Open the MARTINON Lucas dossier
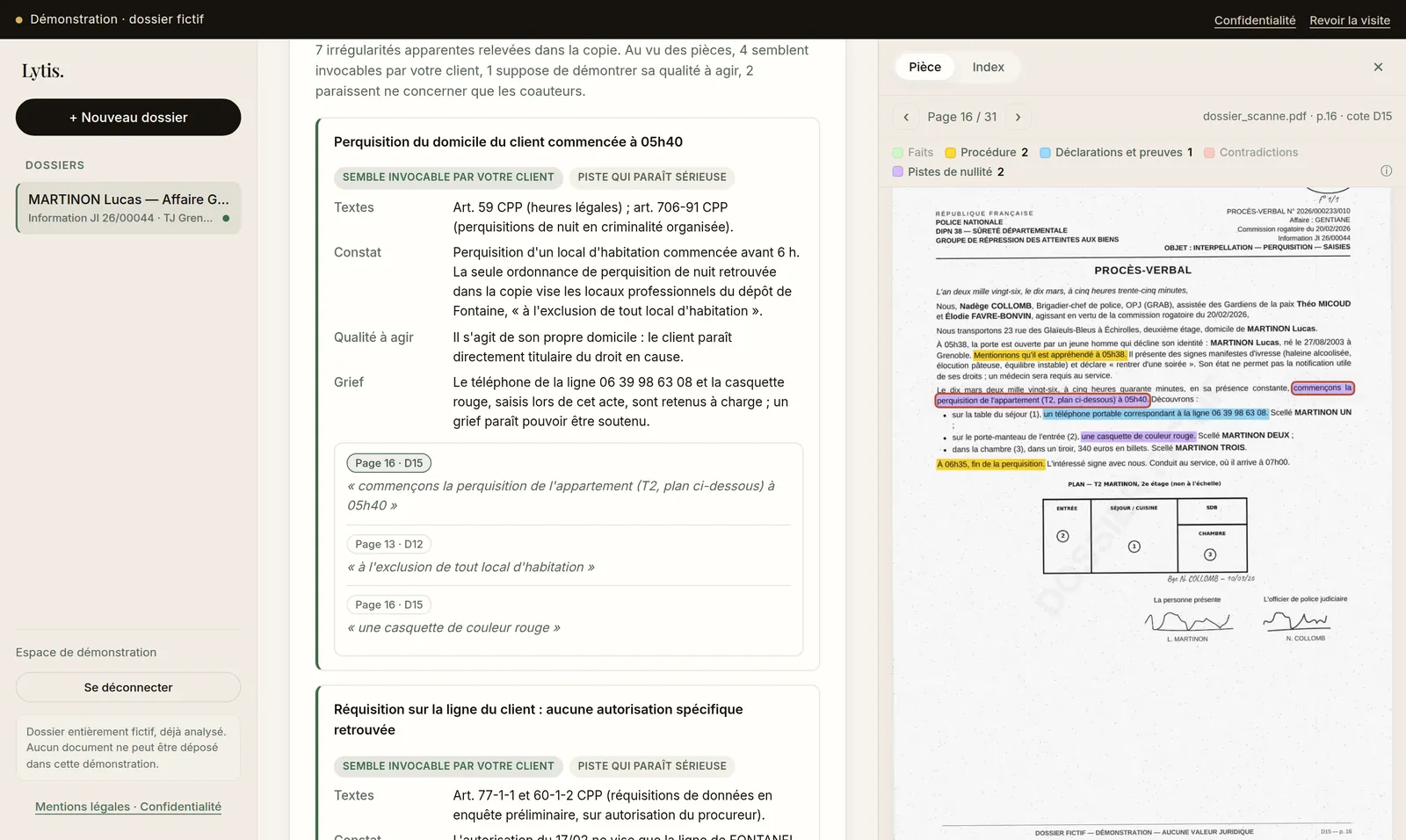The image size is (1406, 840). [128, 208]
